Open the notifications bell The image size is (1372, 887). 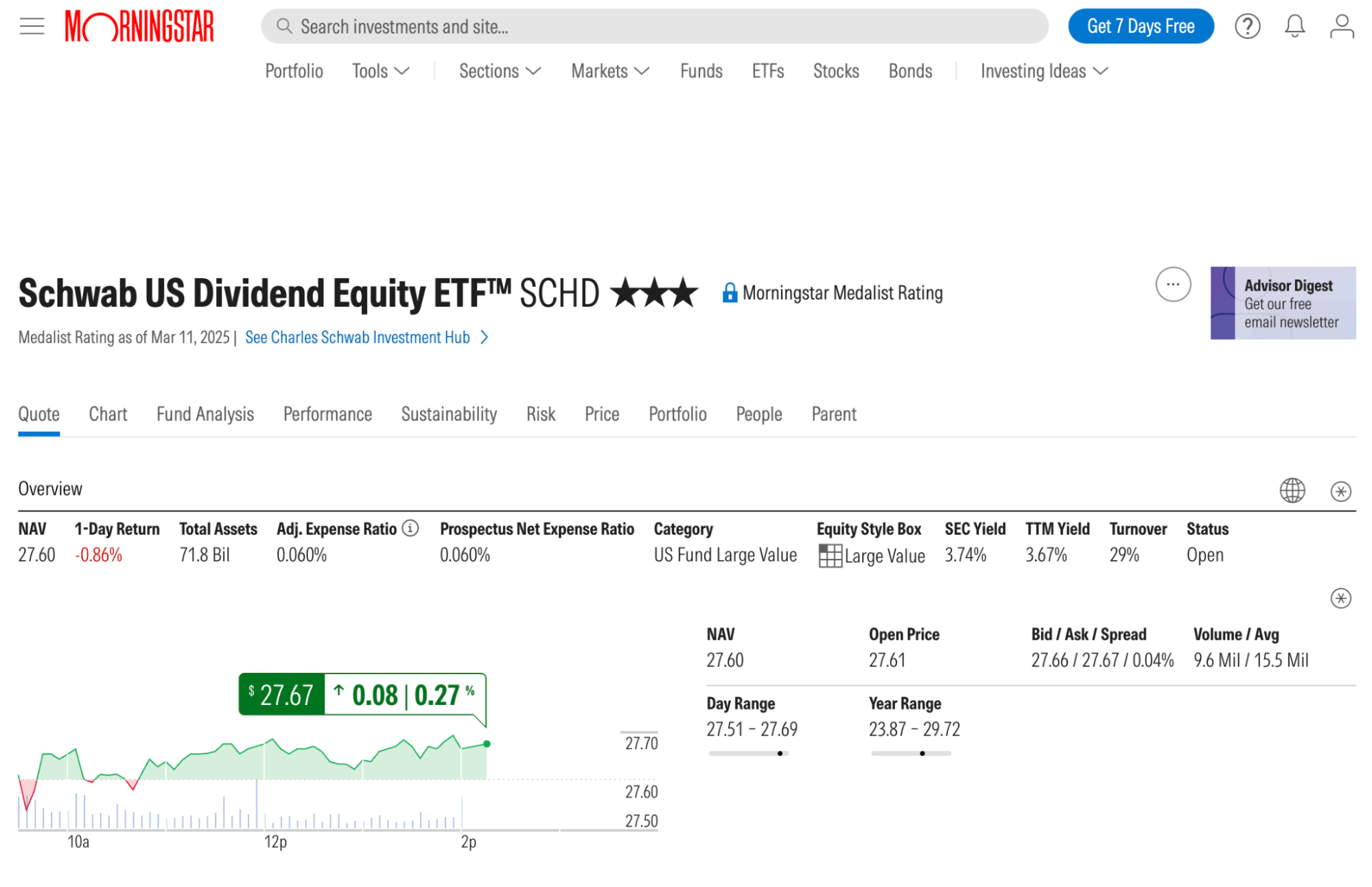1294,26
